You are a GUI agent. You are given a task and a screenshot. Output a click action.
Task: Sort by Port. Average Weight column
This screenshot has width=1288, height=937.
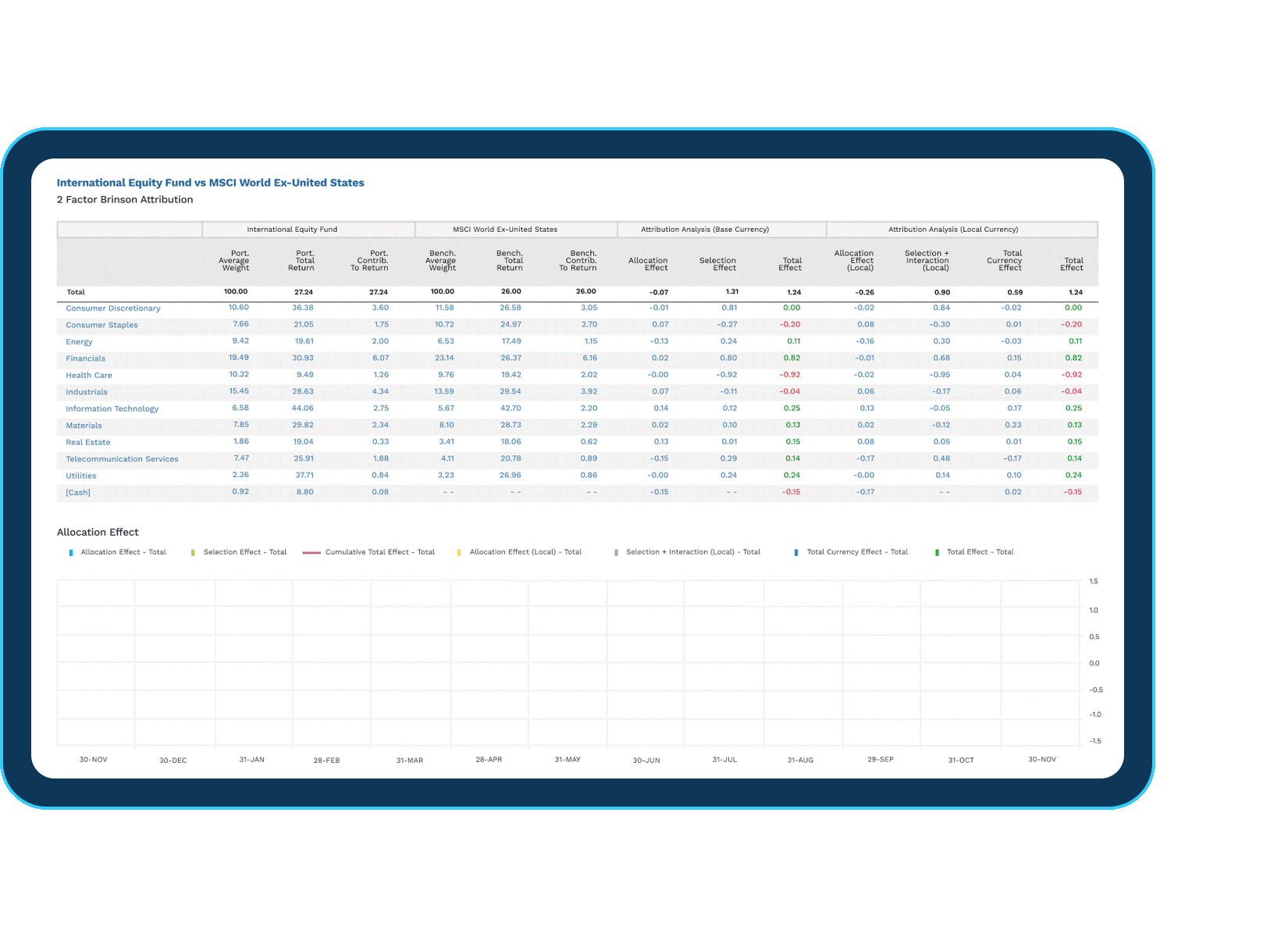234,261
